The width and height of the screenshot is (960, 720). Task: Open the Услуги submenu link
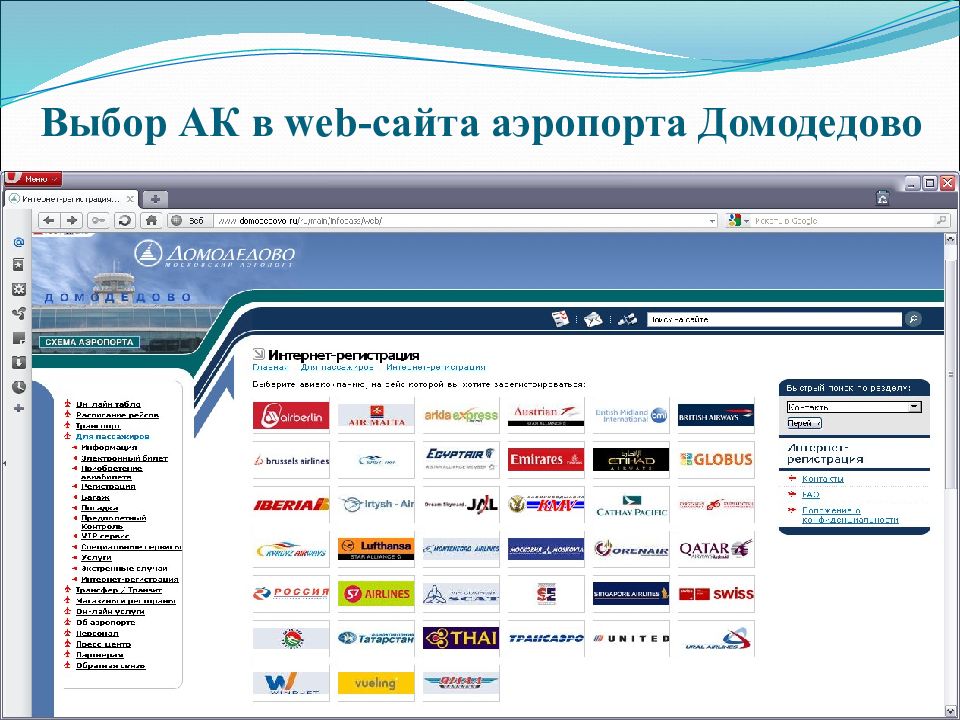click(x=96, y=558)
